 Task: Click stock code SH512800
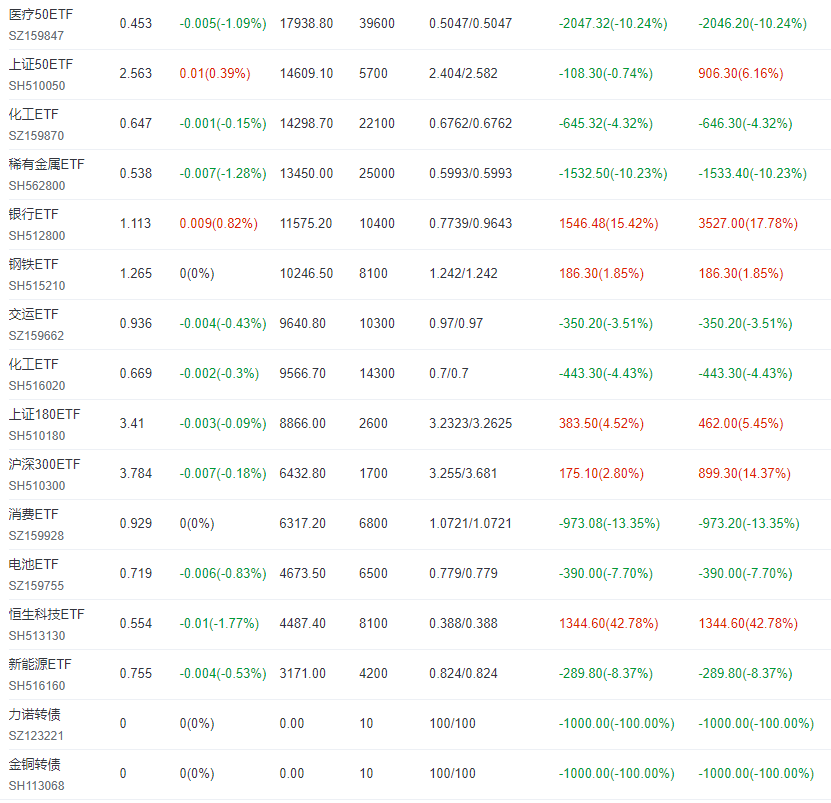click(x=37, y=235)
